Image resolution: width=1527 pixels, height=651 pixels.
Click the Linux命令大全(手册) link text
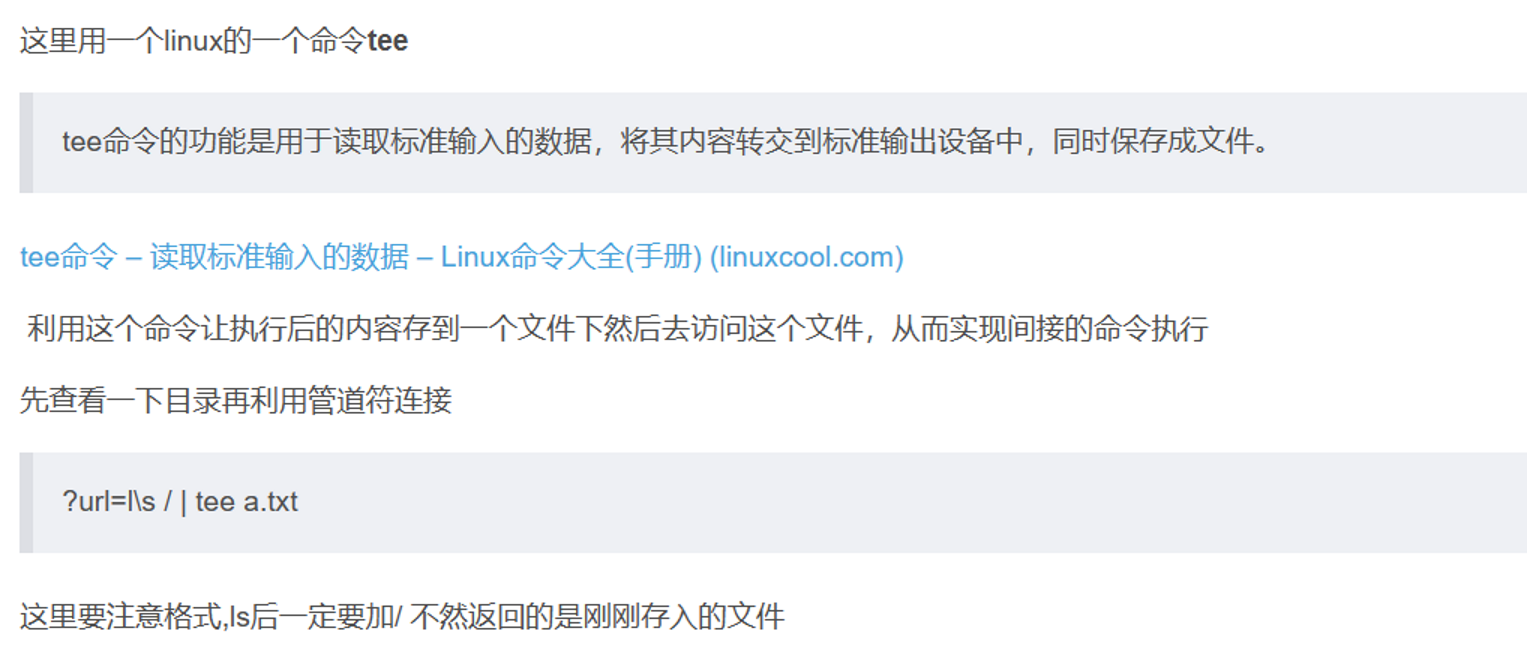click(571, 257)
